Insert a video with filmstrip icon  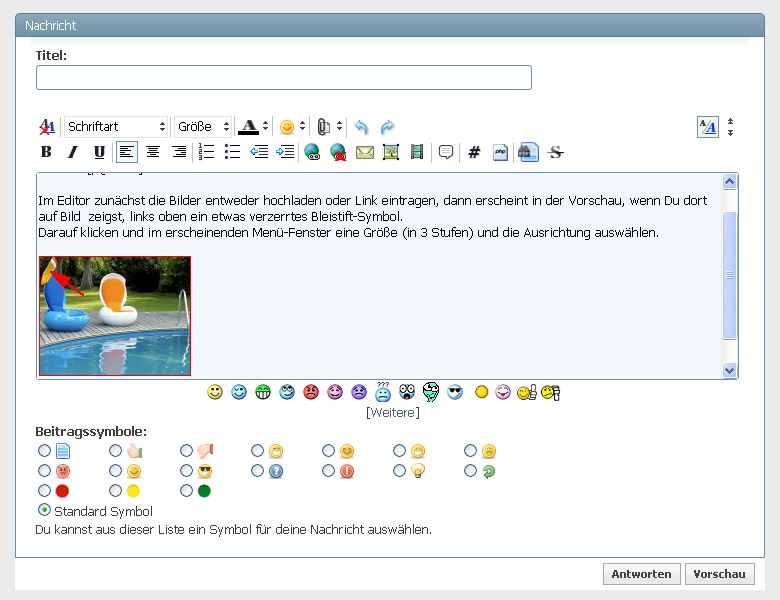(x=417, y=152)
